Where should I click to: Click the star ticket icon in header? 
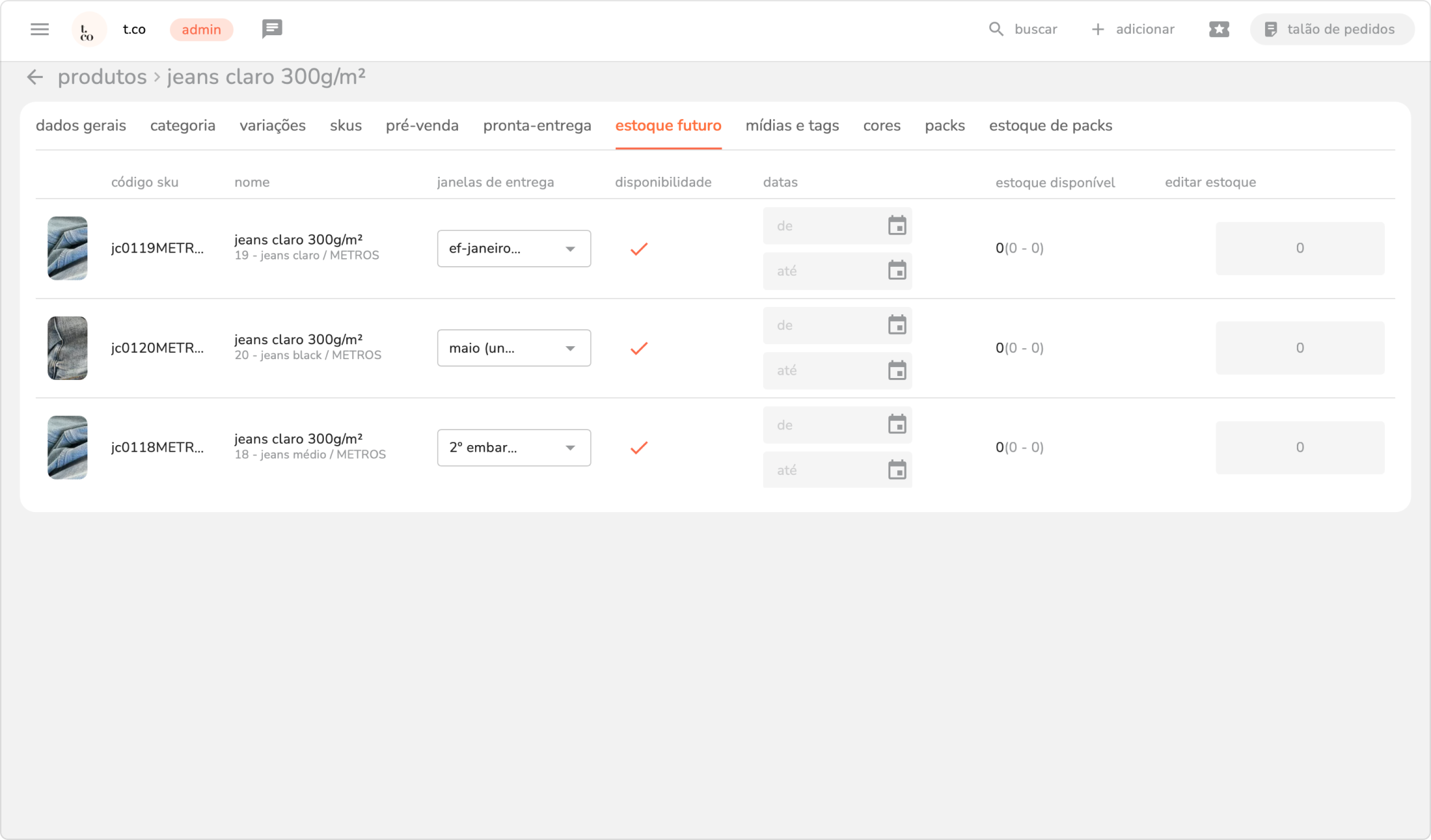pyautogui.click(x=1218, y=29)
